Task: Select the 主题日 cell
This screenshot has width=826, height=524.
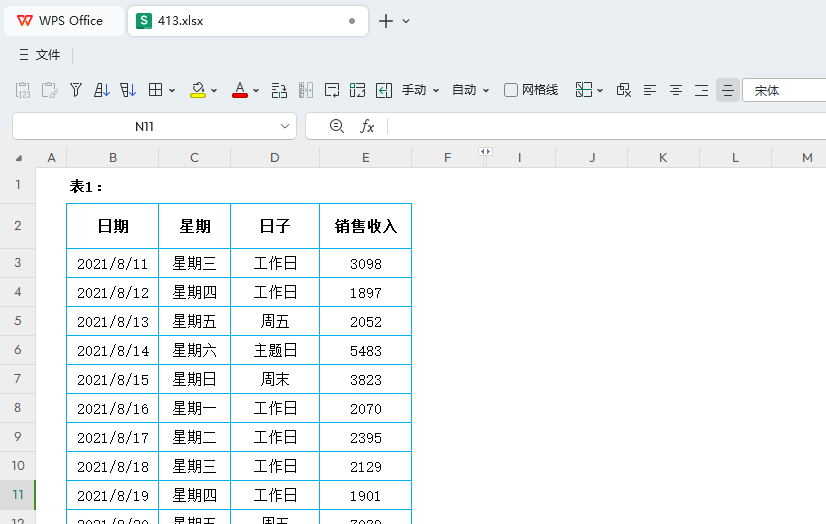Action: [x=275, y=350]
